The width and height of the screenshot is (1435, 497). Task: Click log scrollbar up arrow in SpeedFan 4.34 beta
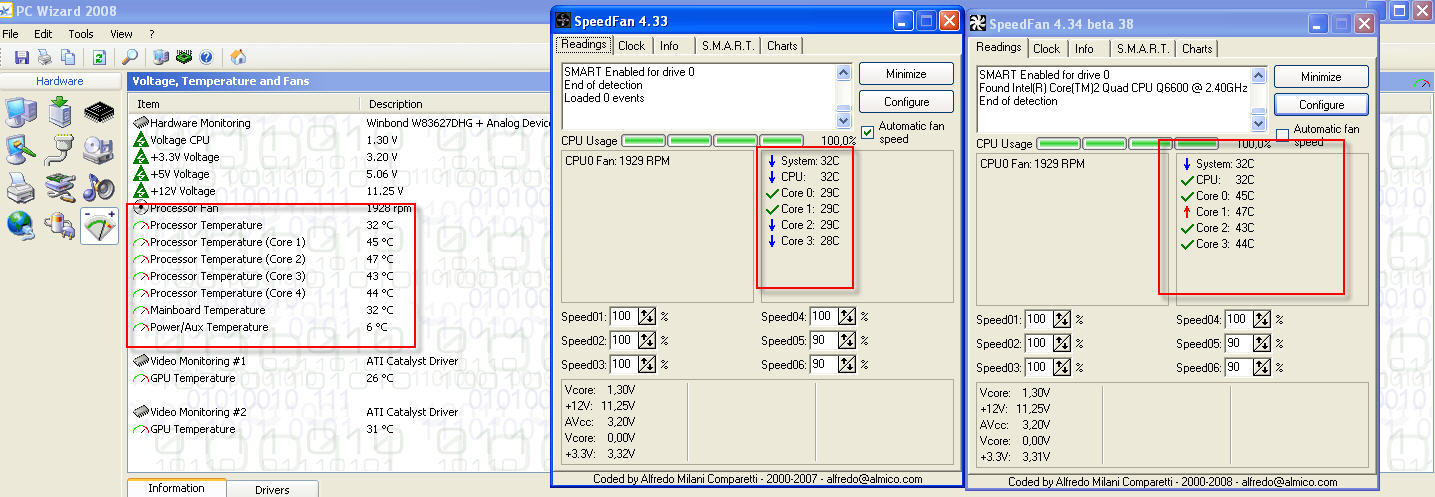(1258, 75)
